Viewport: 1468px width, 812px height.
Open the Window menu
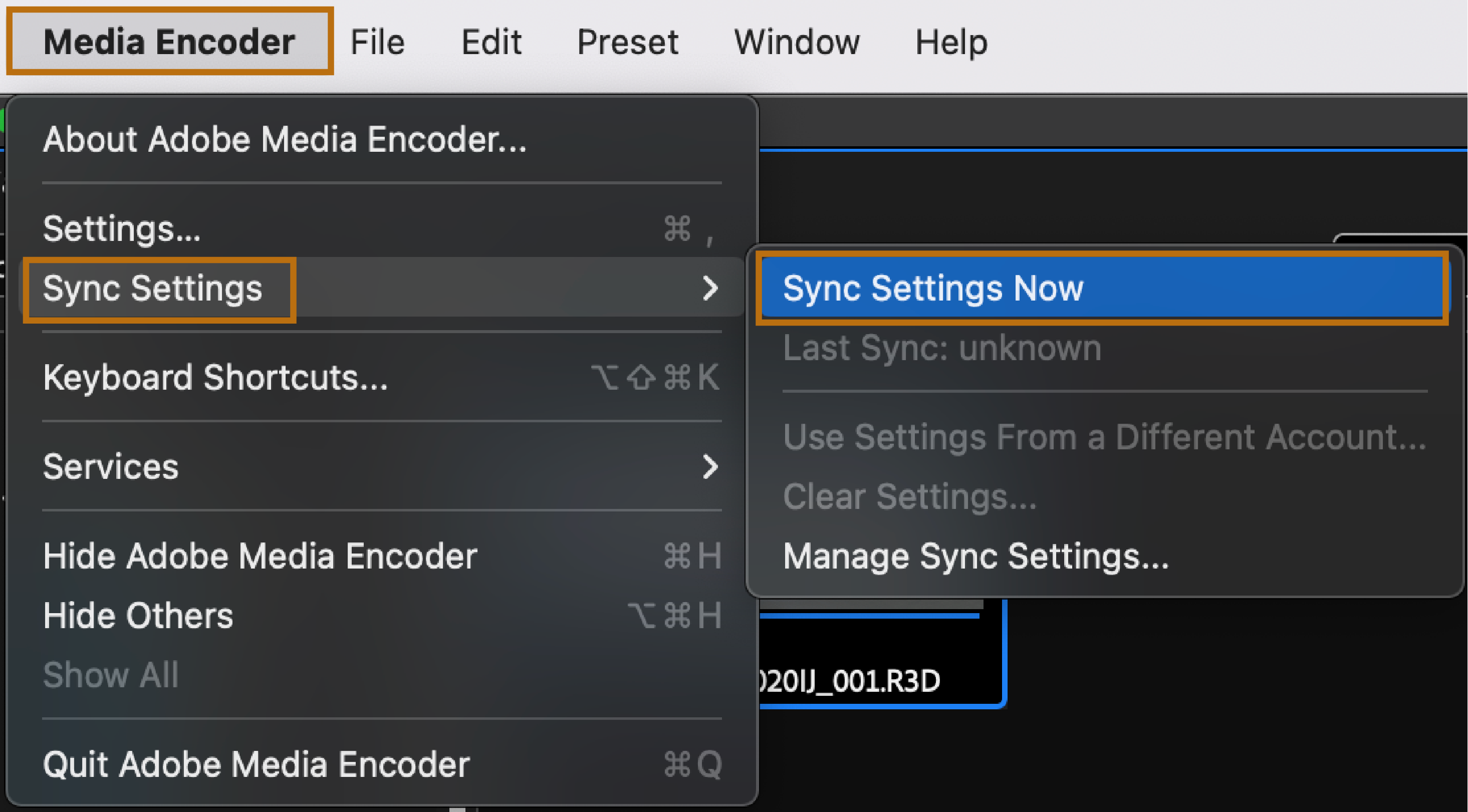(x=797, y=42)
